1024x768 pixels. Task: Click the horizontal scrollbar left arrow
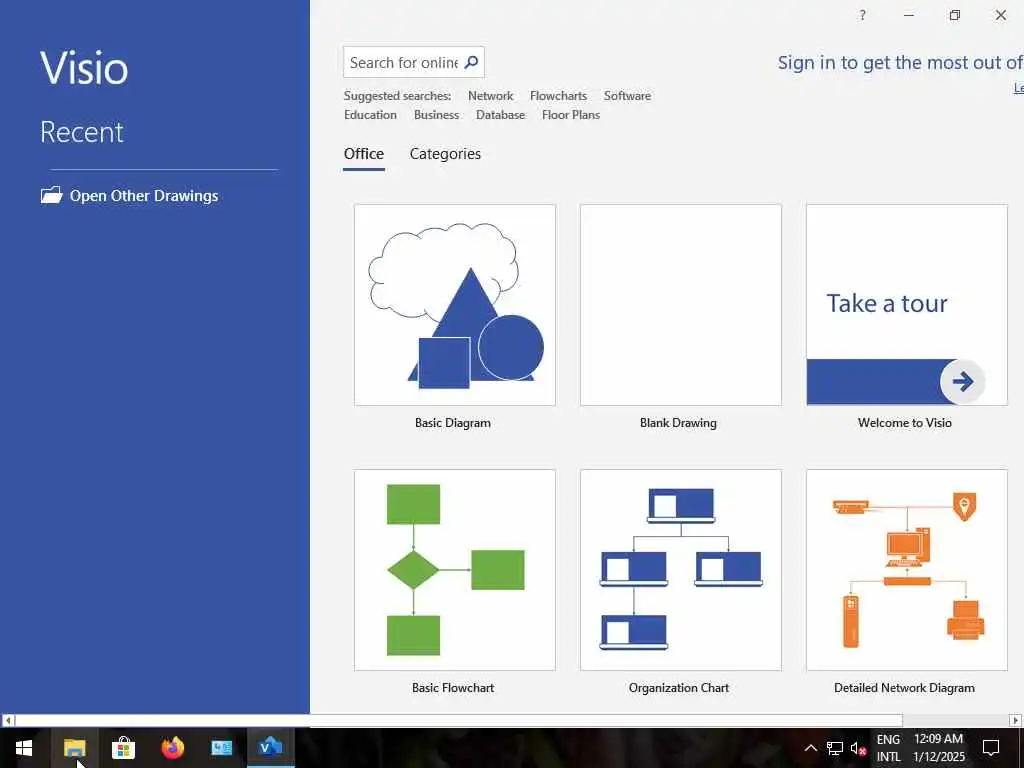pos(8,720)
